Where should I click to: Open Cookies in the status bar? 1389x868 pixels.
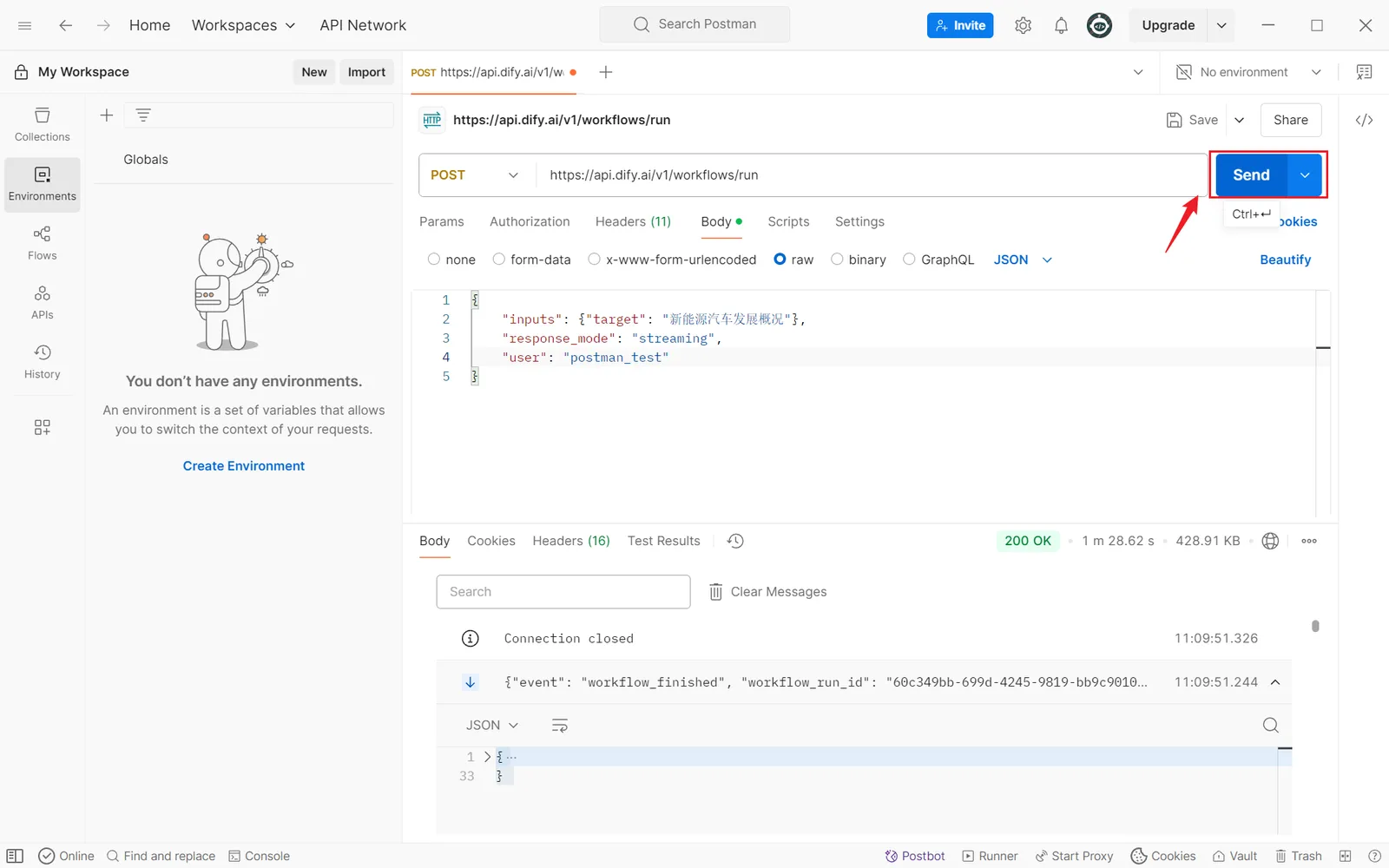point(1163,856)
